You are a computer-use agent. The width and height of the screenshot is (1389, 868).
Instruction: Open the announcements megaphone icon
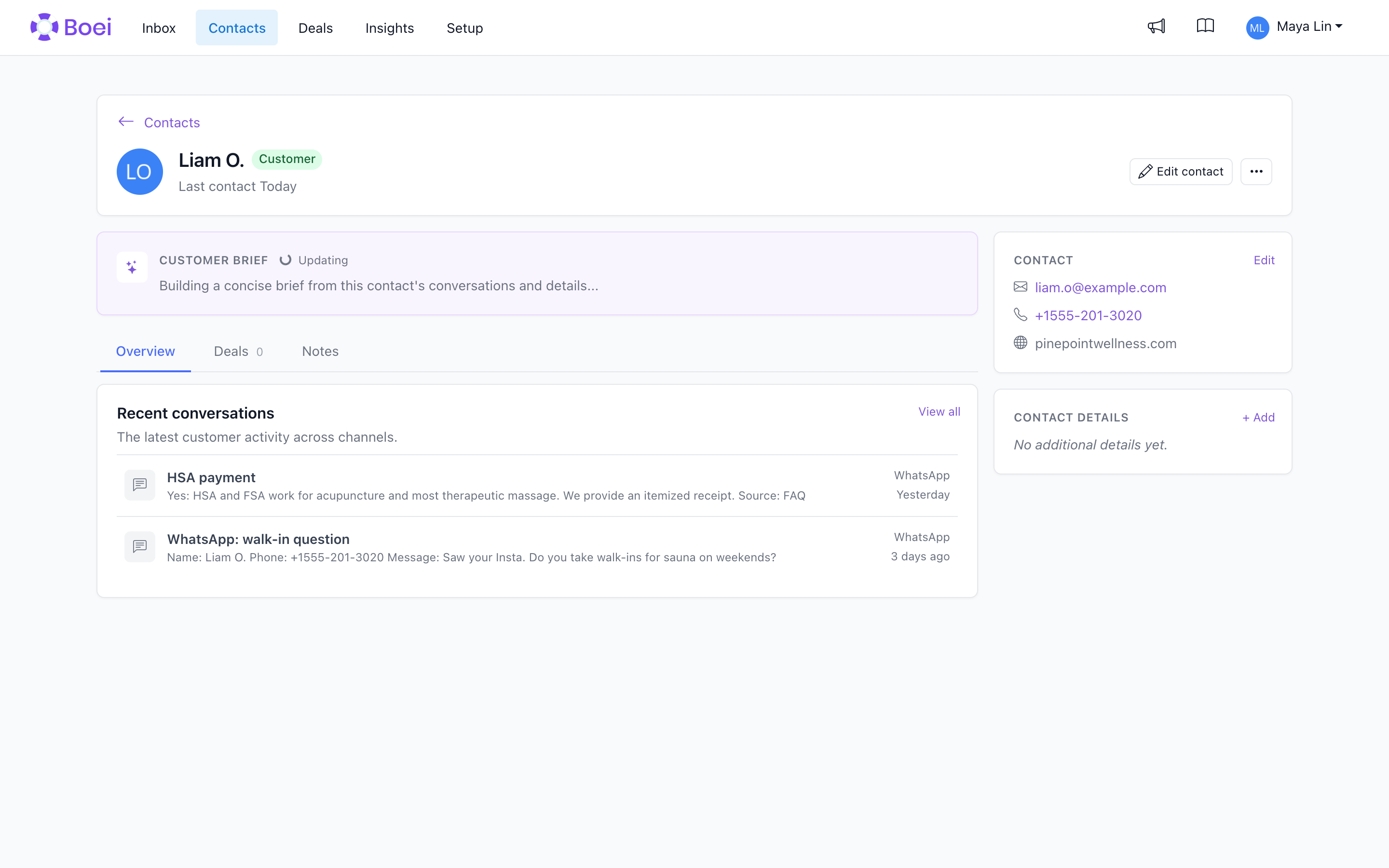point(1156,27)
